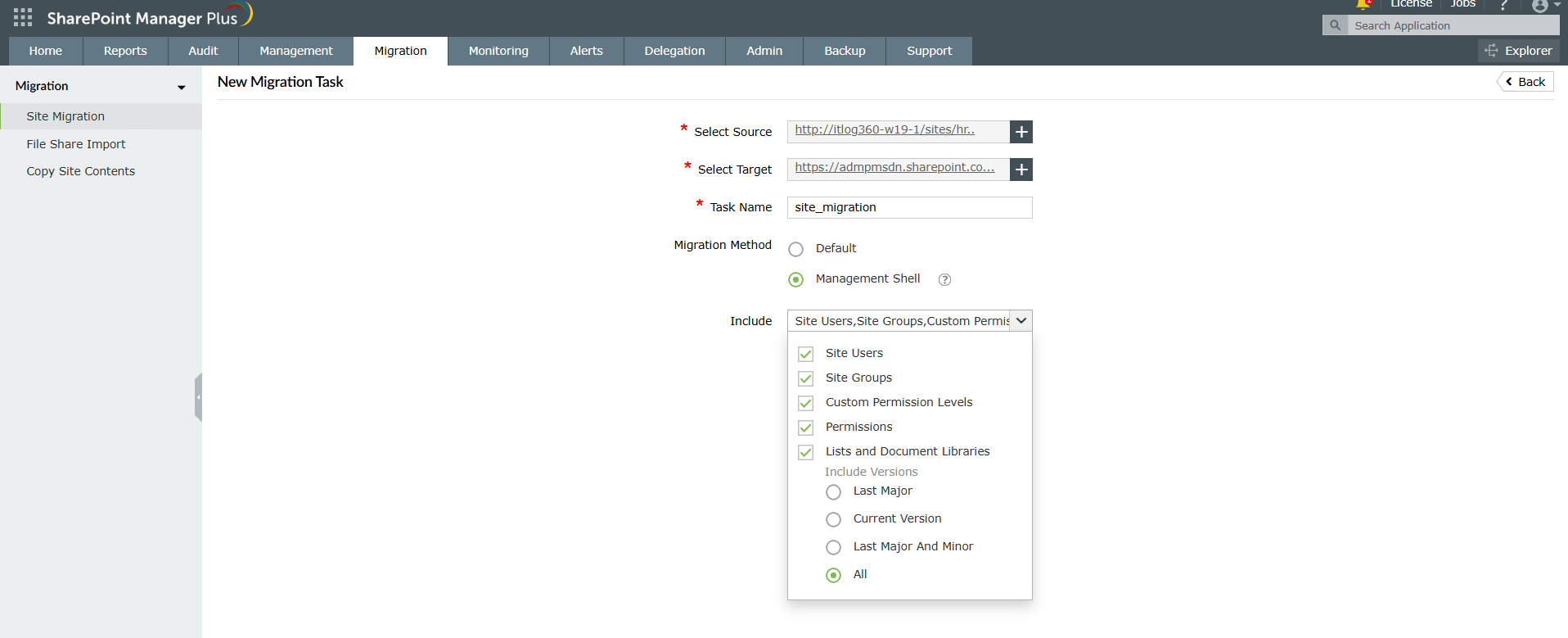The image size is (1568, 638).
Task: Uncheck the Permissions checkbox
Action: pos(806,428)
